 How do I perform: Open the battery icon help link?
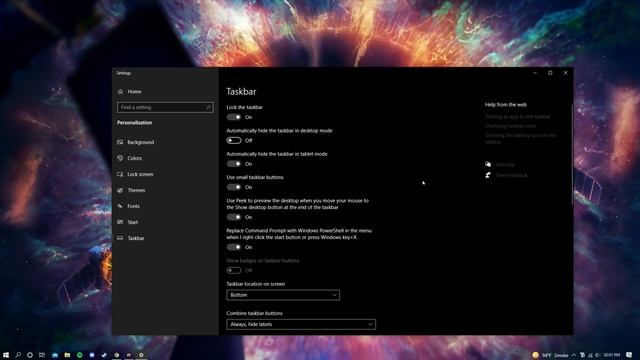520,138
